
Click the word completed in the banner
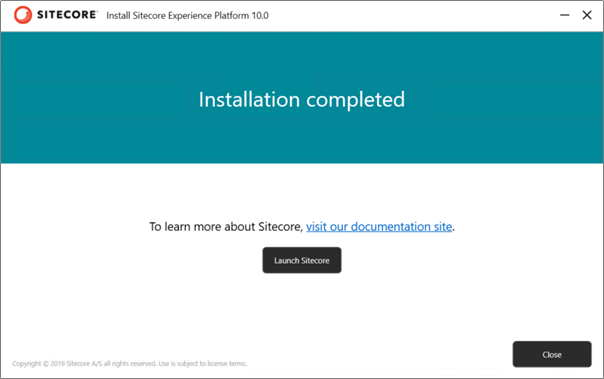pyautogui.click(x=356, y=100)
